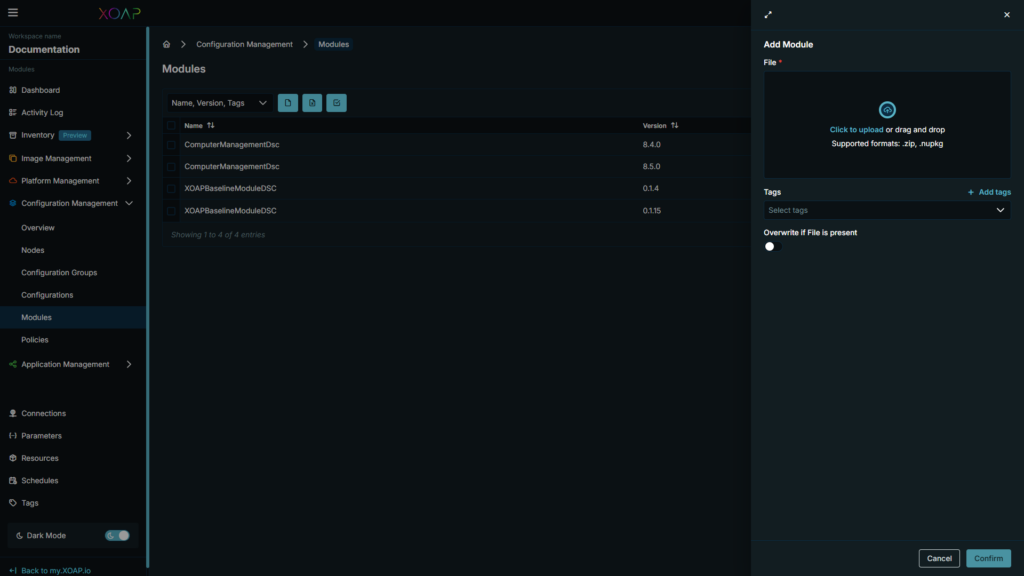Click the Modules breadcrumb item
This screenshot has width=1024, height=576.
click(334, 44)
